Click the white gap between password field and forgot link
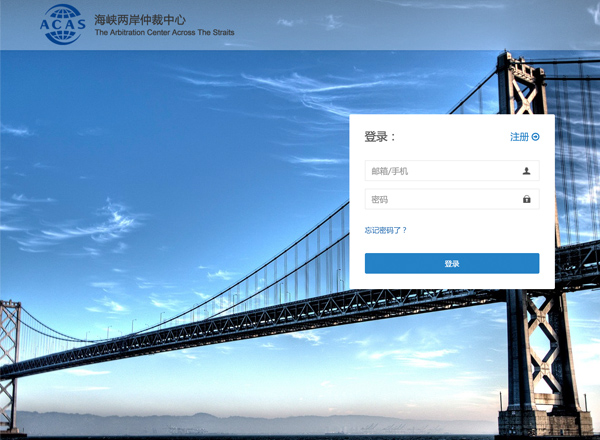This screenshot has height=440, width=600. pos(452,217)
